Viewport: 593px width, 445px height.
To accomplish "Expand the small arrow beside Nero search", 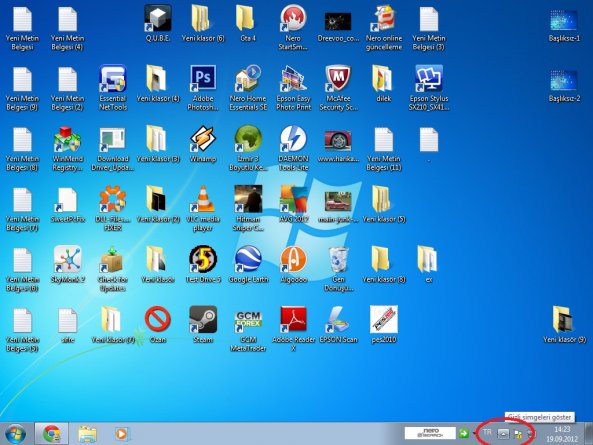I will (474, 433).
